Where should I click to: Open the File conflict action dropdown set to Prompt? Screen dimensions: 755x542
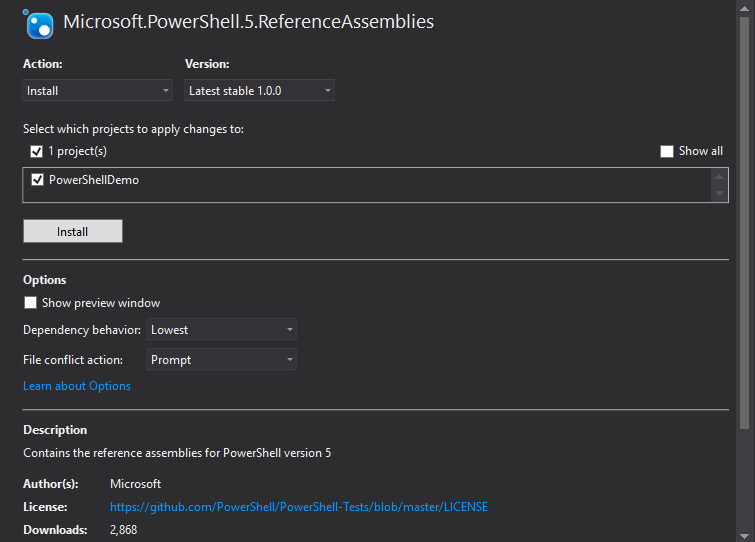pyautogui.click(x=221, y=360)
